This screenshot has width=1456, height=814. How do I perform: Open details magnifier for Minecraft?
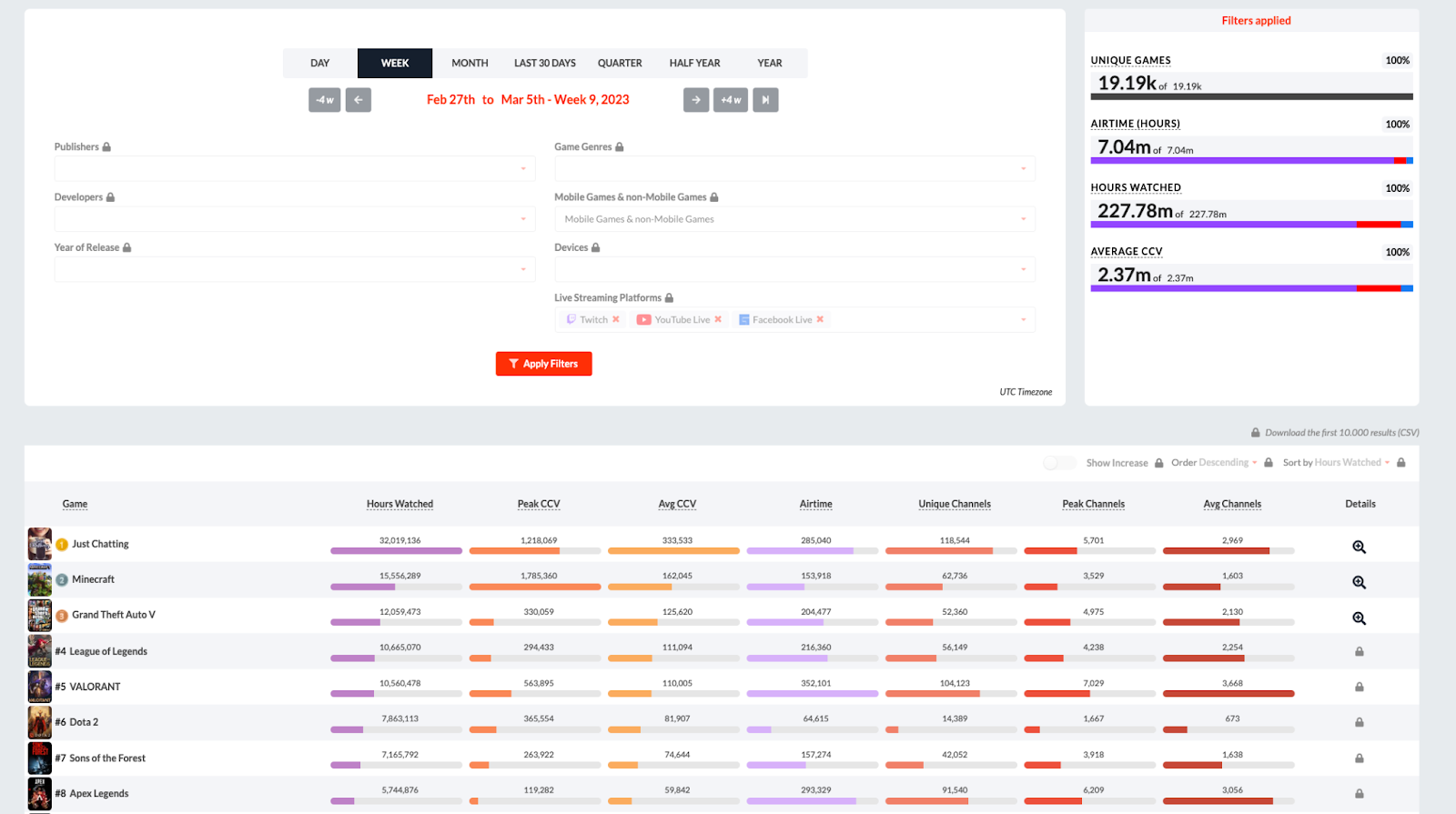coord(1359,582)
